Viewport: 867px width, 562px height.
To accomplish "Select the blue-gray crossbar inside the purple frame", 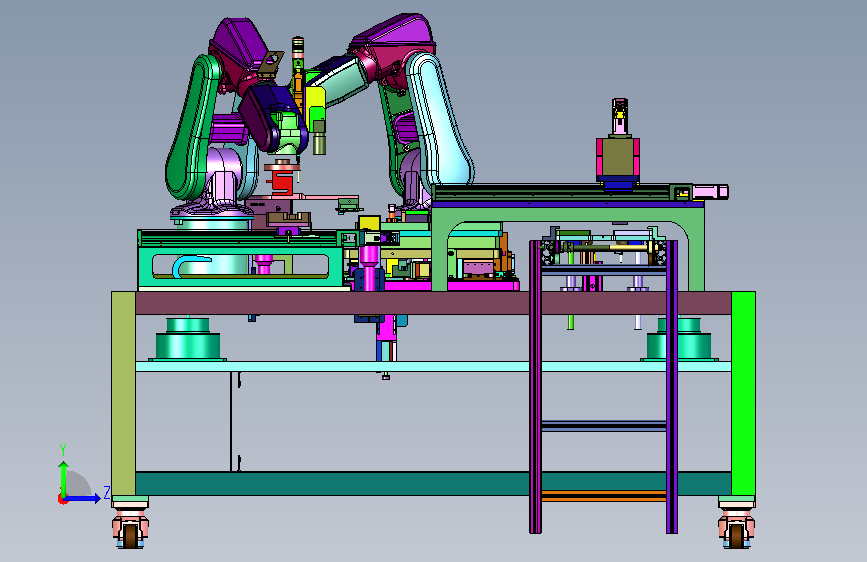I will pos(604,426).
